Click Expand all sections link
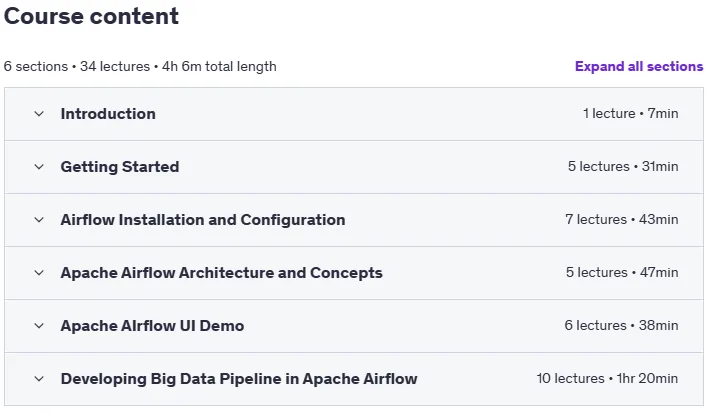This screenshot has width=708, height=413. coord(639,66)
